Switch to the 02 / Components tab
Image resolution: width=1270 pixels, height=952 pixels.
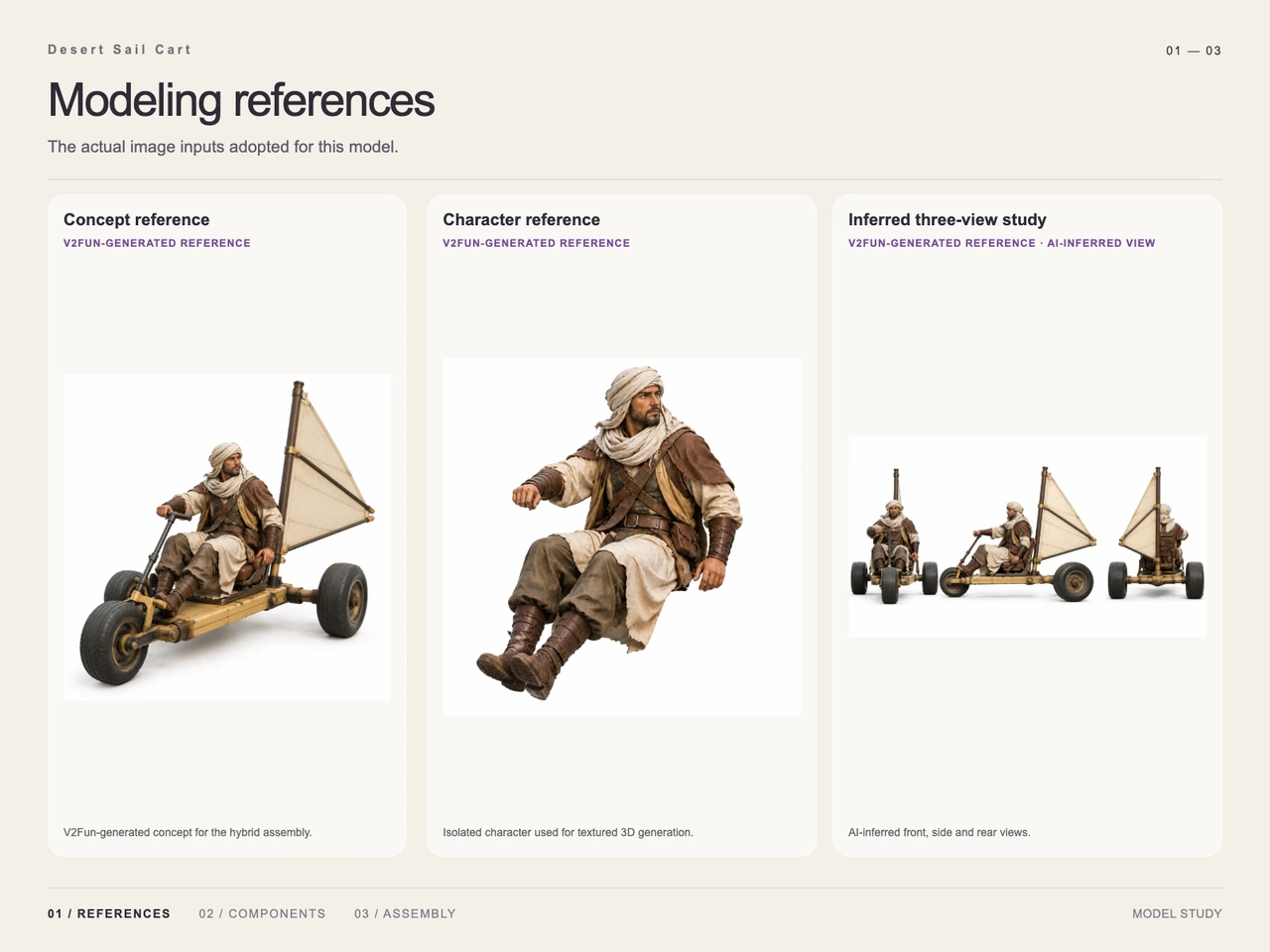click(x=262, y=913)
